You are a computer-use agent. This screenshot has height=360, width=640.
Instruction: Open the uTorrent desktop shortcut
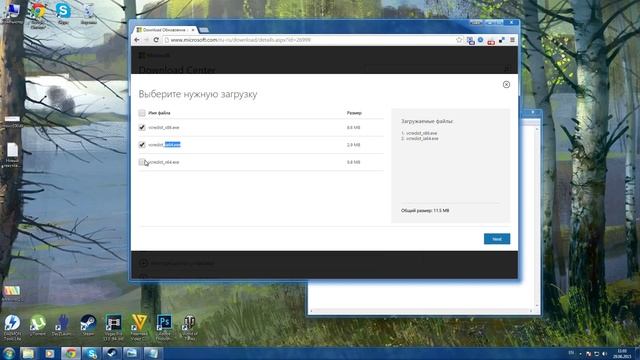[x=38, y=326]
